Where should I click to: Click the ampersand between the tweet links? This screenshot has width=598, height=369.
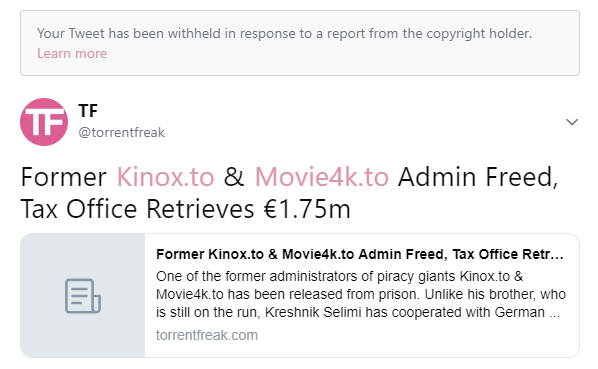coord(234,177)
